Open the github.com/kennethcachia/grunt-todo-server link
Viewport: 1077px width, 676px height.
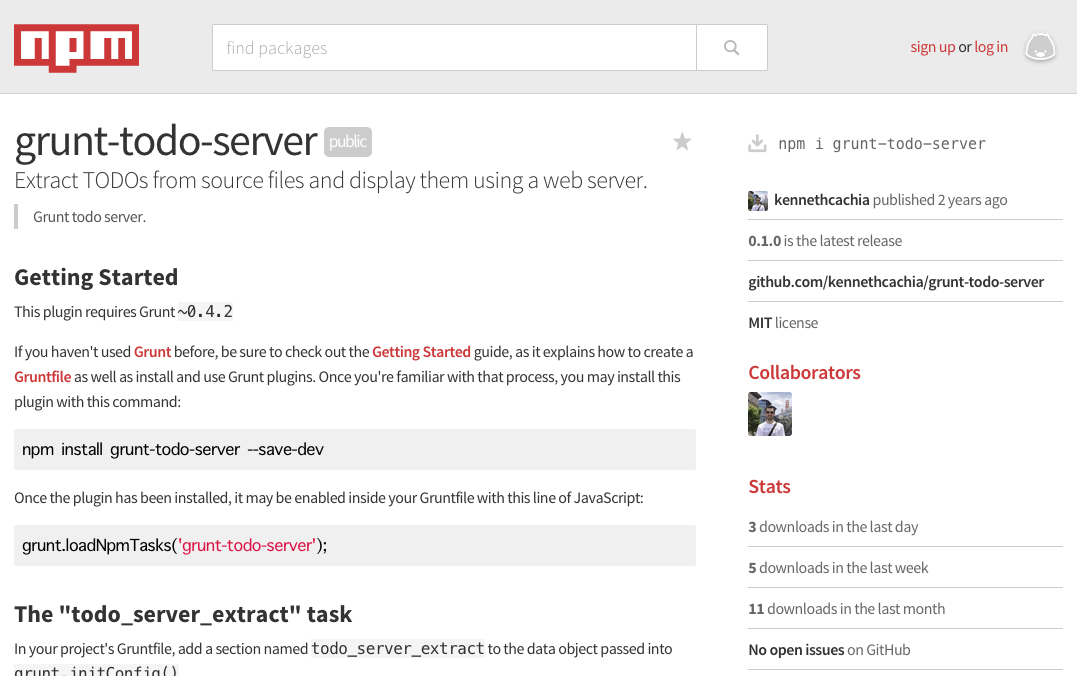click(896, 282)
